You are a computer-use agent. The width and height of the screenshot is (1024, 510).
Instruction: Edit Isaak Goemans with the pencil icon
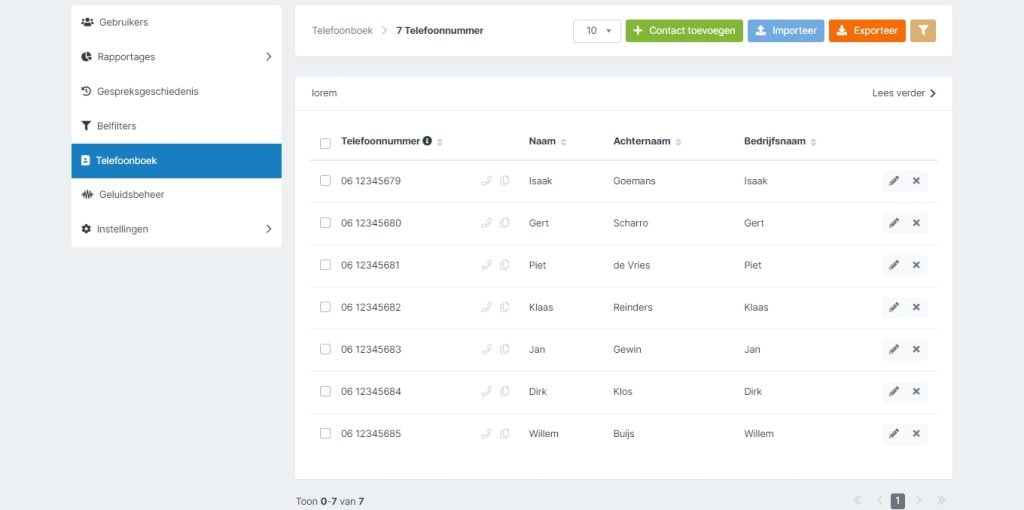(x=894, y=181)
